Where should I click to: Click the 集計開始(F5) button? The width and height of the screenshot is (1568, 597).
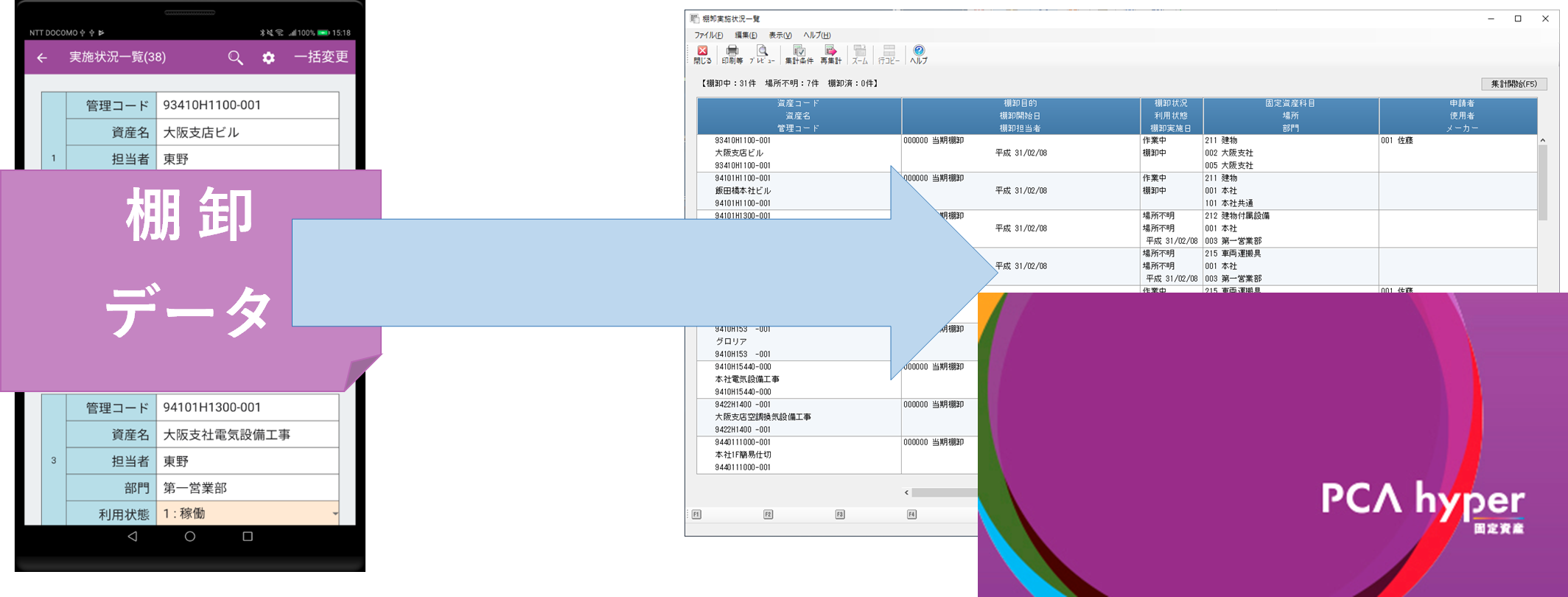(x=1513, y=84)
